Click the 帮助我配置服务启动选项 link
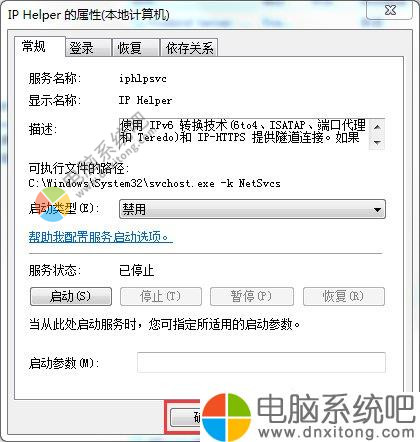Viewport: 420px width, 442px height. (x=101, y=237)
